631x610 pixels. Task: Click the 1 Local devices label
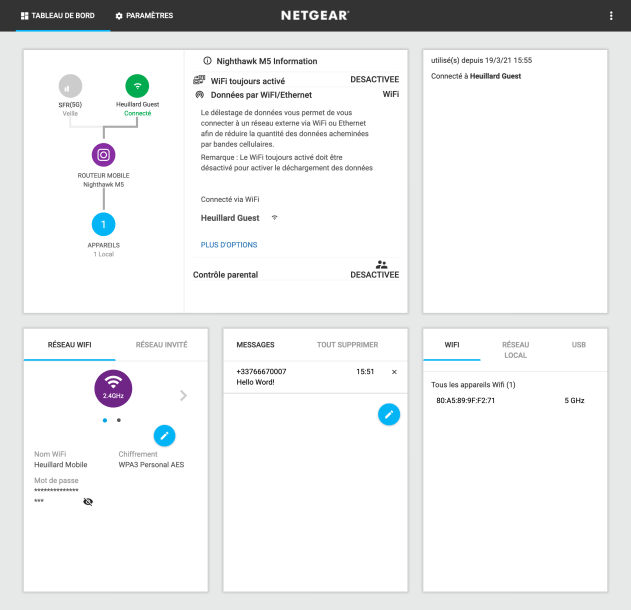click(104, 254)
